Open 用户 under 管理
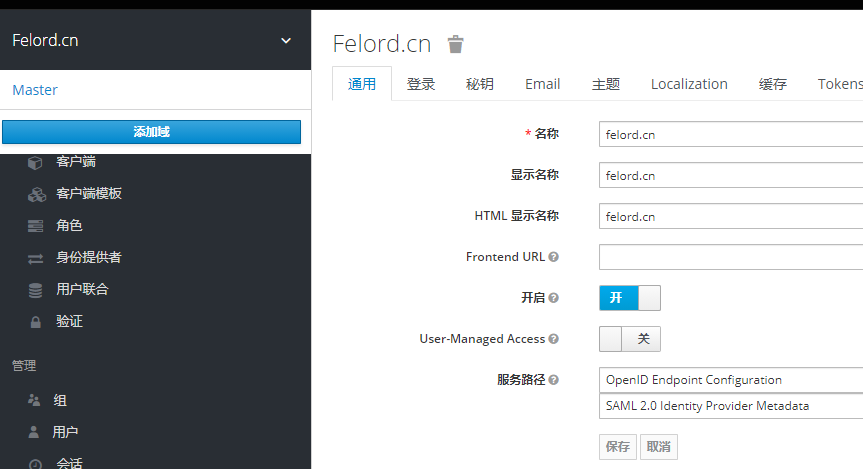Image resolution: width=863 pixels, height=469 pixels. (65, 432)
